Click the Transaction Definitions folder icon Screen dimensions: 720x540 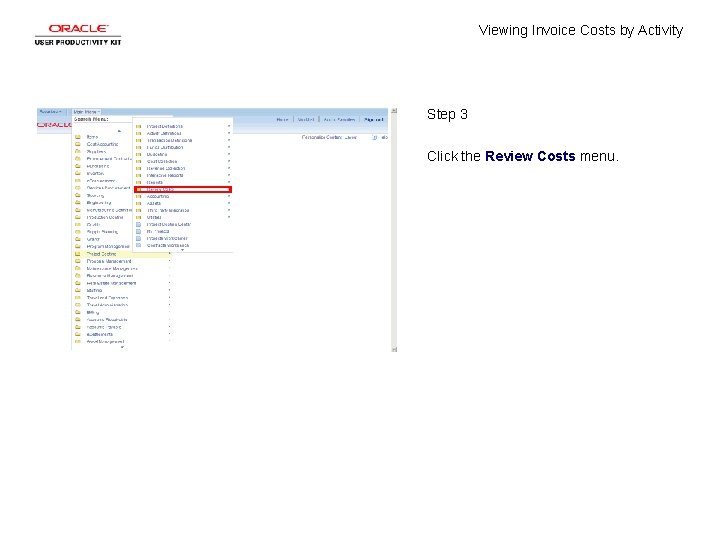point(138,141)
